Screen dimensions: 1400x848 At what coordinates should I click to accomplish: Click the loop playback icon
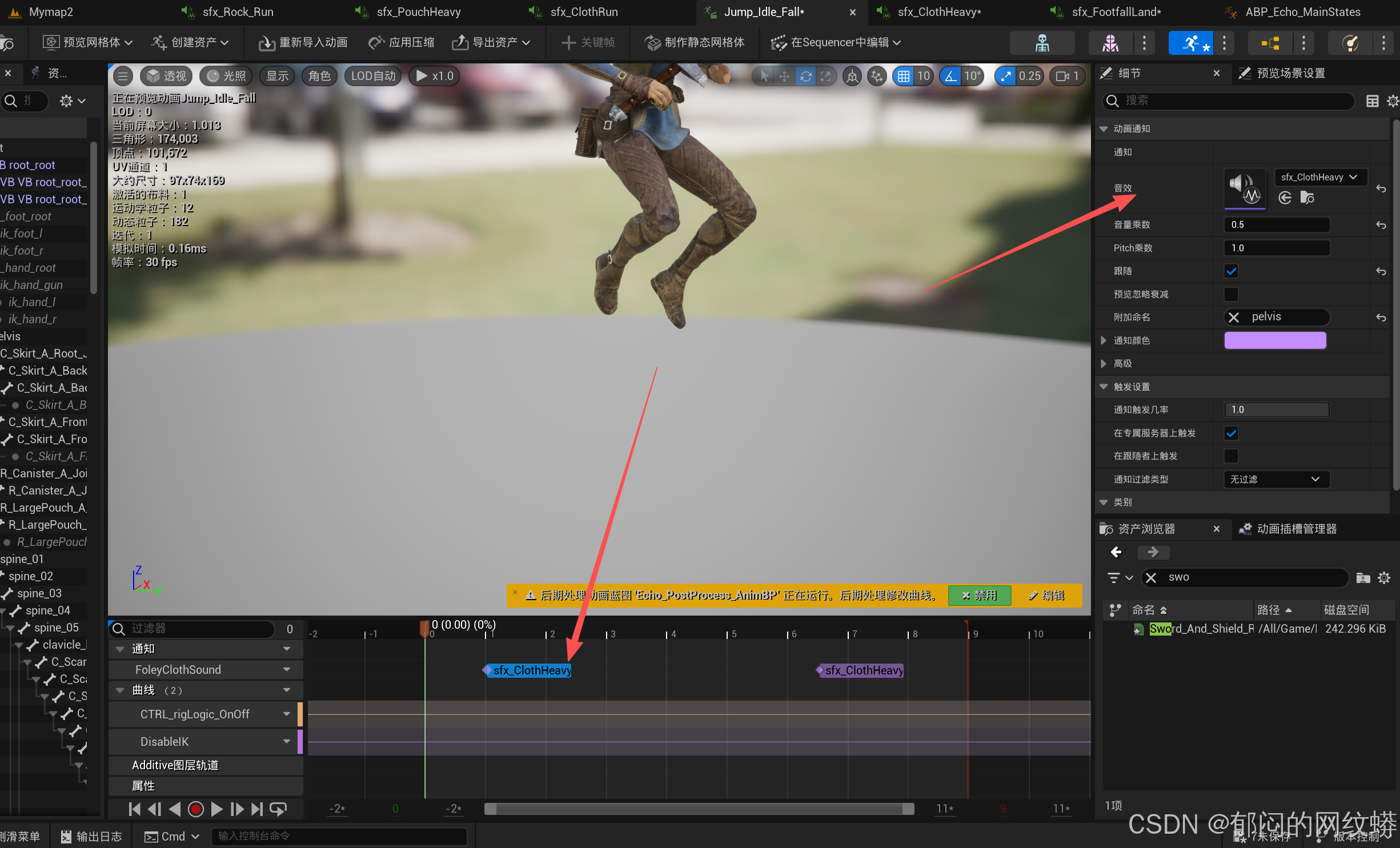[278, 809]
